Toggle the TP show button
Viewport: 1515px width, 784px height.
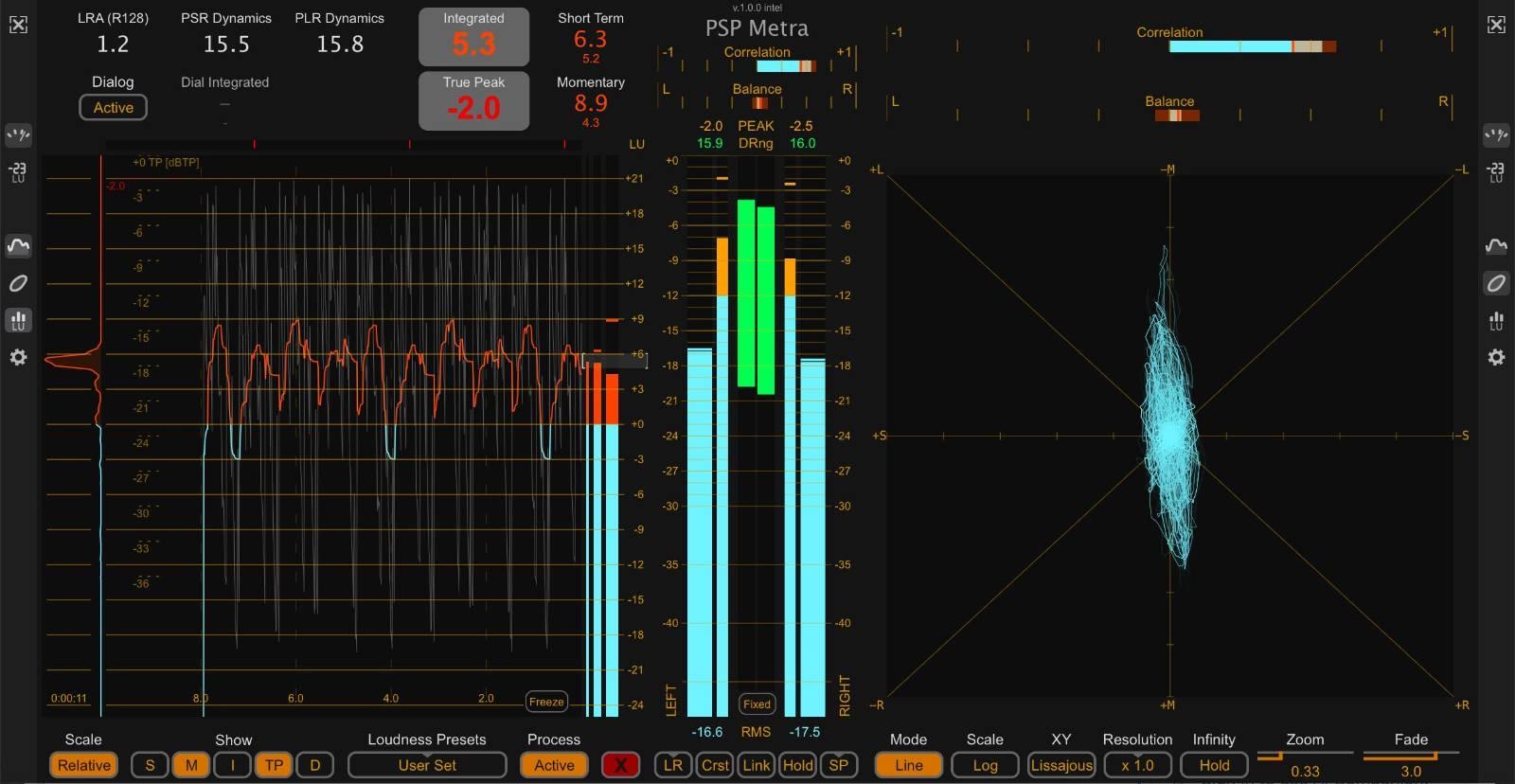pos(274,765)
